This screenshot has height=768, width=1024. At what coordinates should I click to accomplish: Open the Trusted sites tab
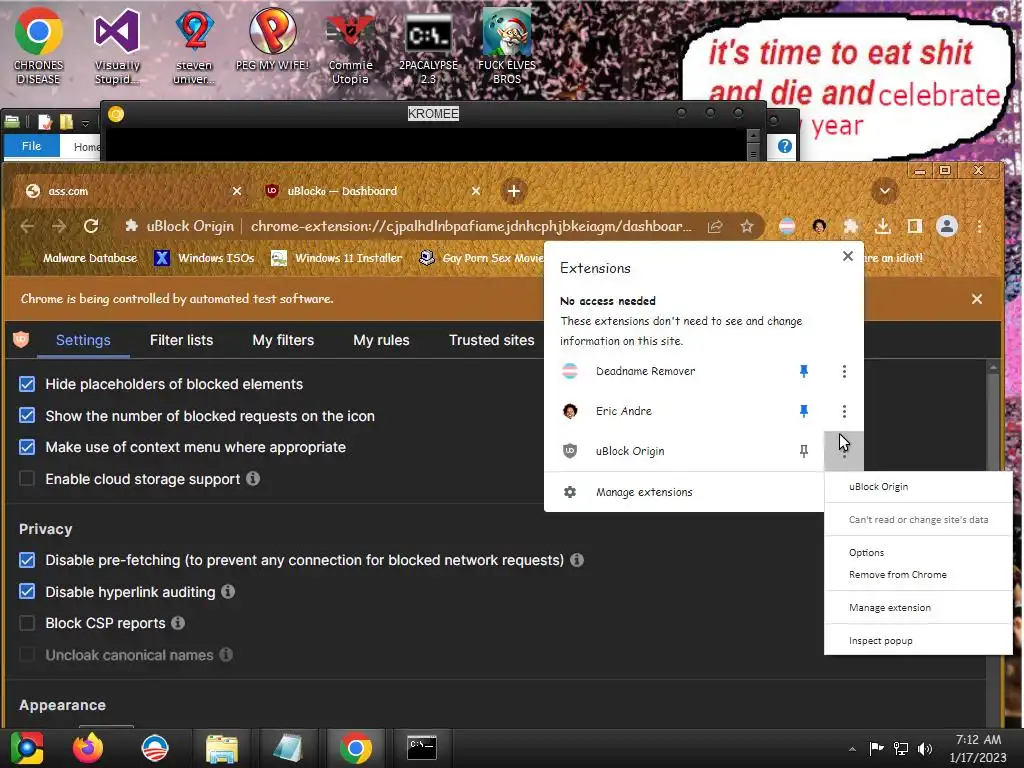click(x=492, y=340)
